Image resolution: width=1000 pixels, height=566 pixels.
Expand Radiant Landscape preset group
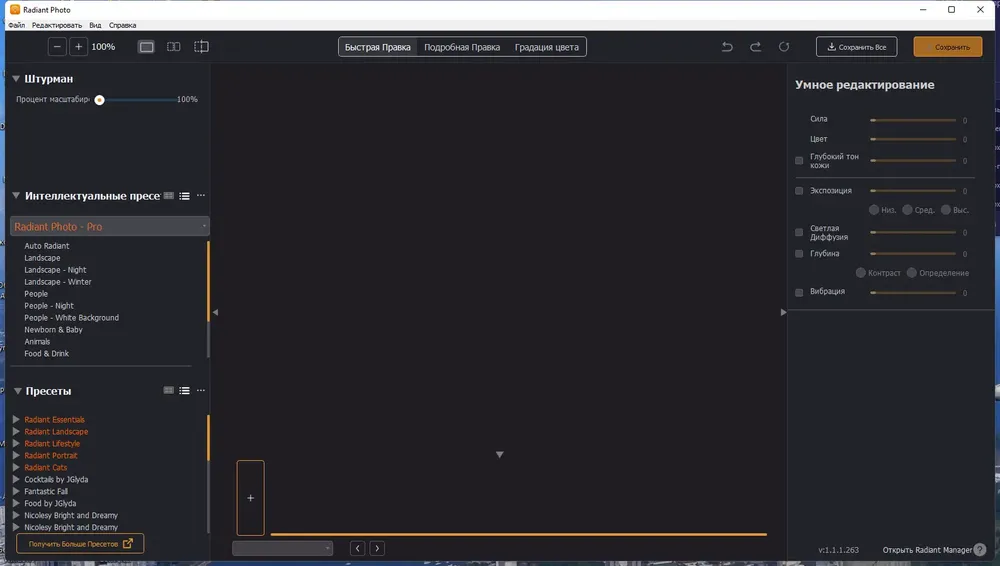coord(16,431)
